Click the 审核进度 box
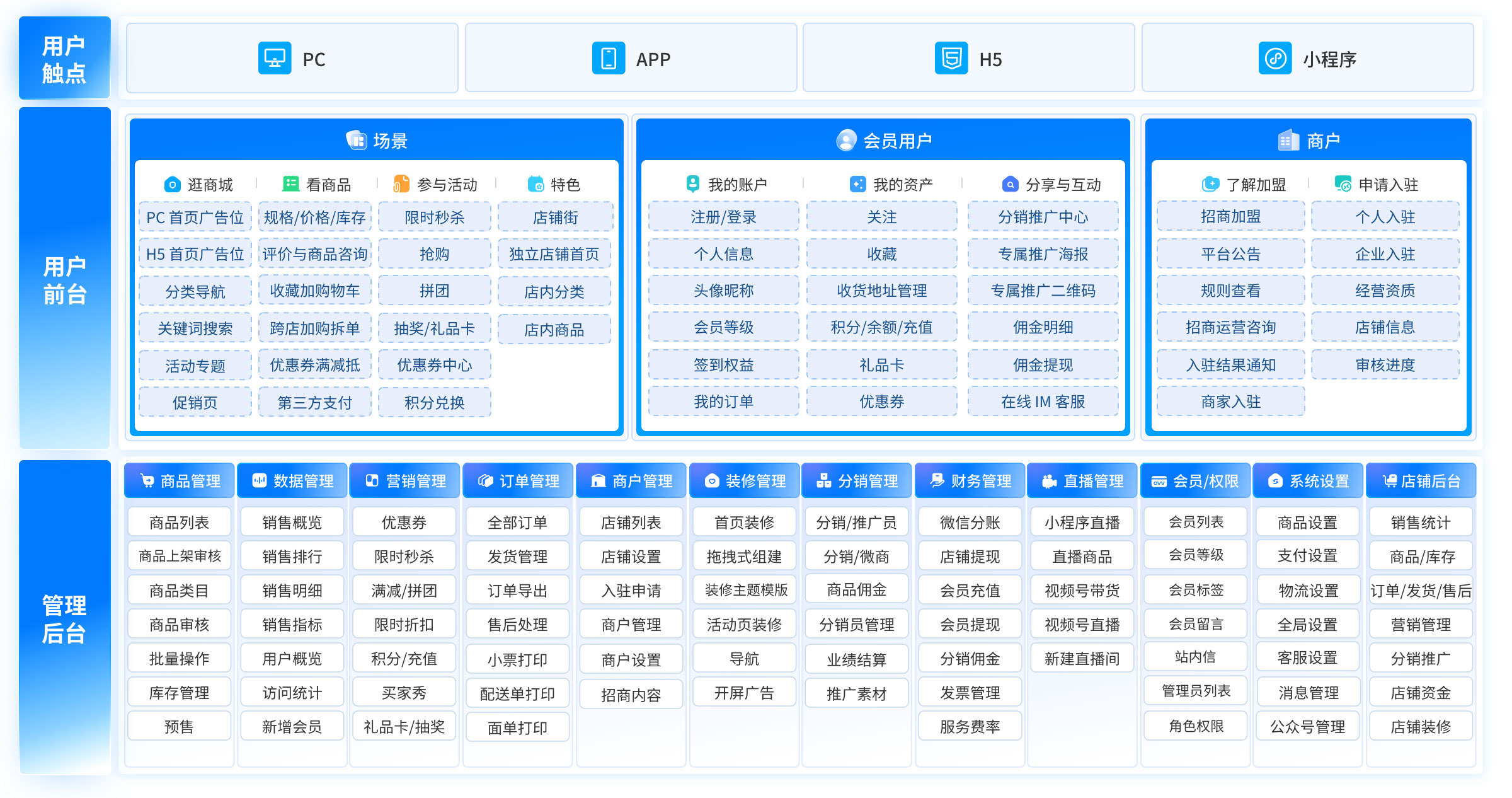1512x798 pixels. (x=1385, y=365)
